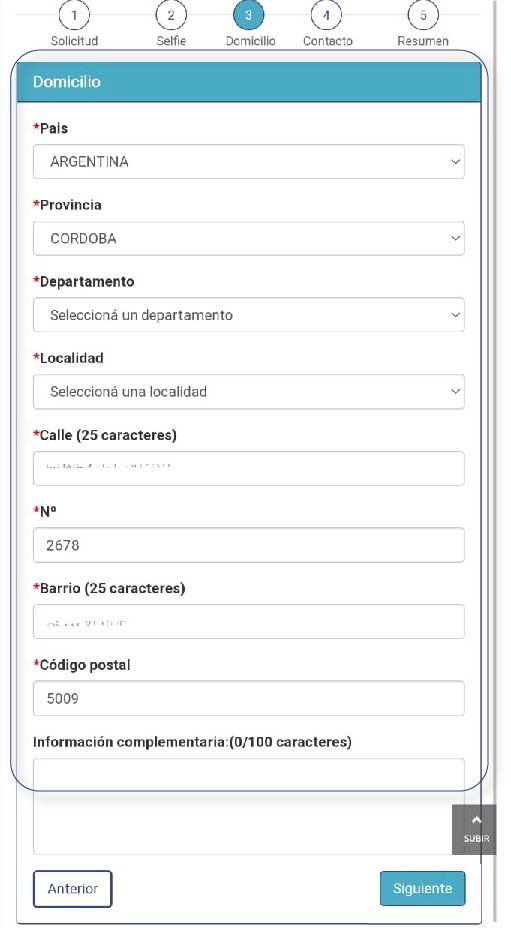Open step 5 Resumen circle

423,15
